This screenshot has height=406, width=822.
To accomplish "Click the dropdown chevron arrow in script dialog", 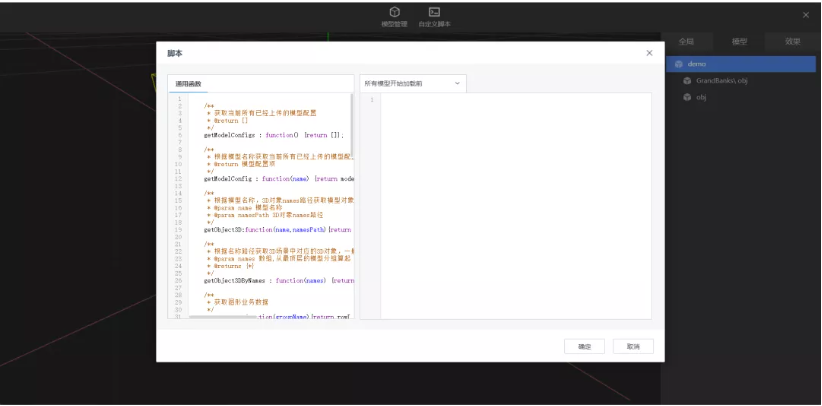I will [457, 83].
